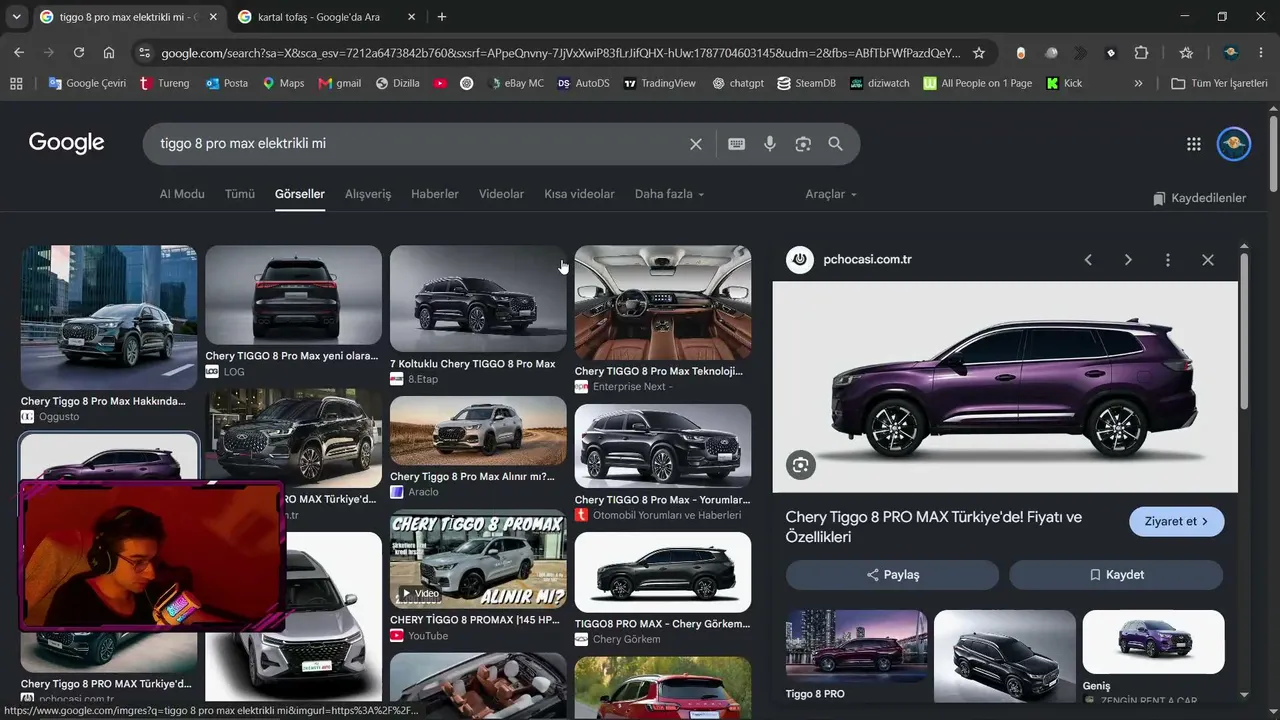Close the image preview panel
This screenshot has height=720, width=1280.
click(x=1208, y=260)
